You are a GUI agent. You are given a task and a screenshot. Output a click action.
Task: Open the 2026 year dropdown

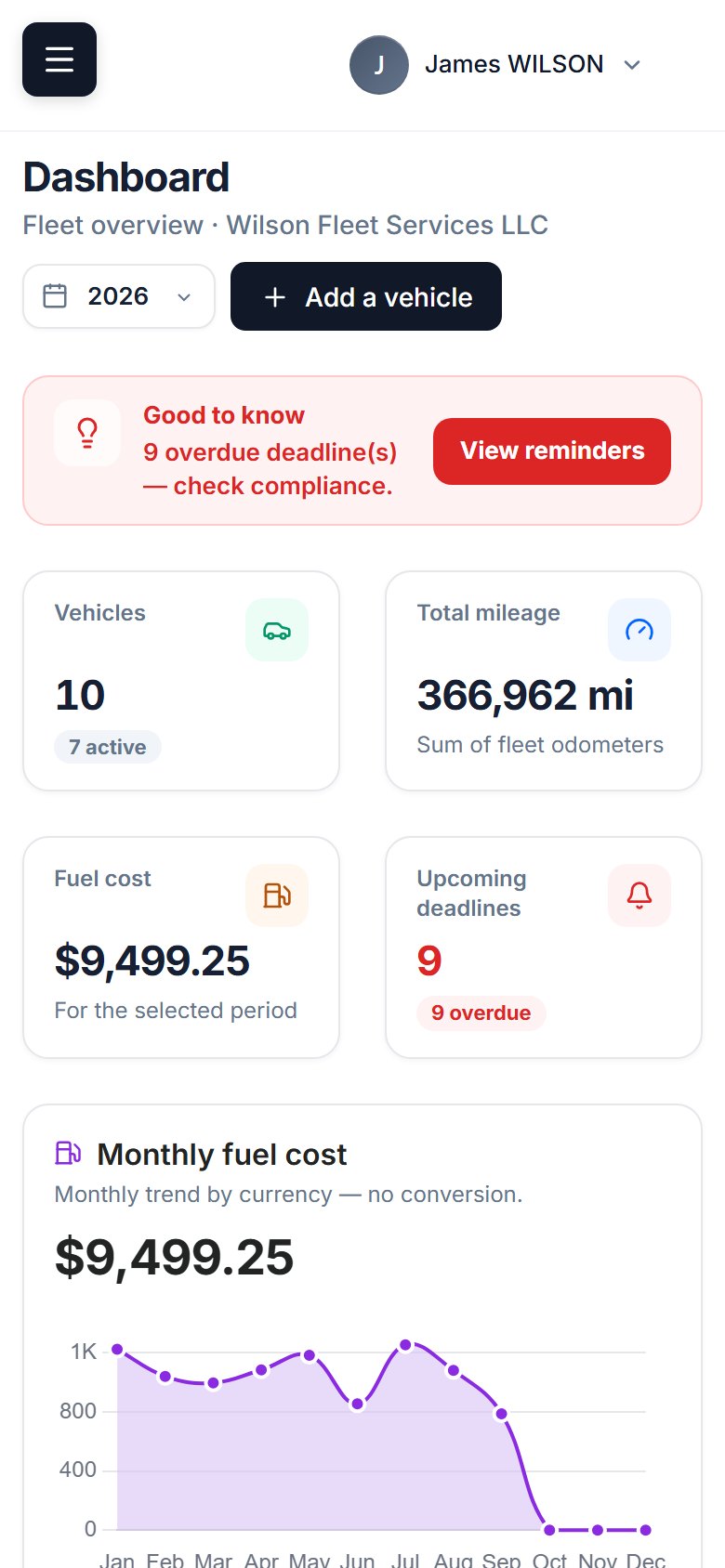coord(119,296)
